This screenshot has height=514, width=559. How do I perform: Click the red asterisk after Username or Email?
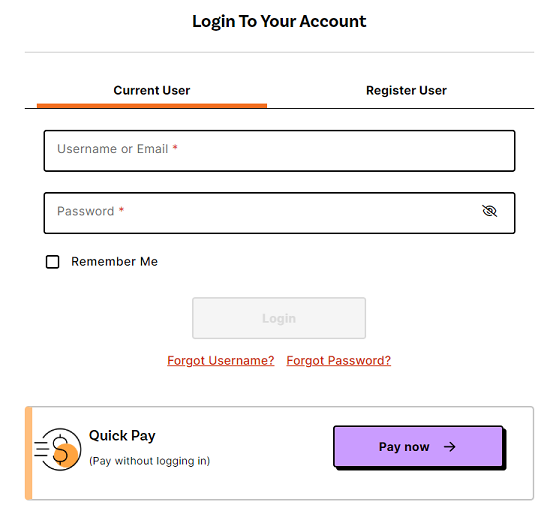[175, 147]
